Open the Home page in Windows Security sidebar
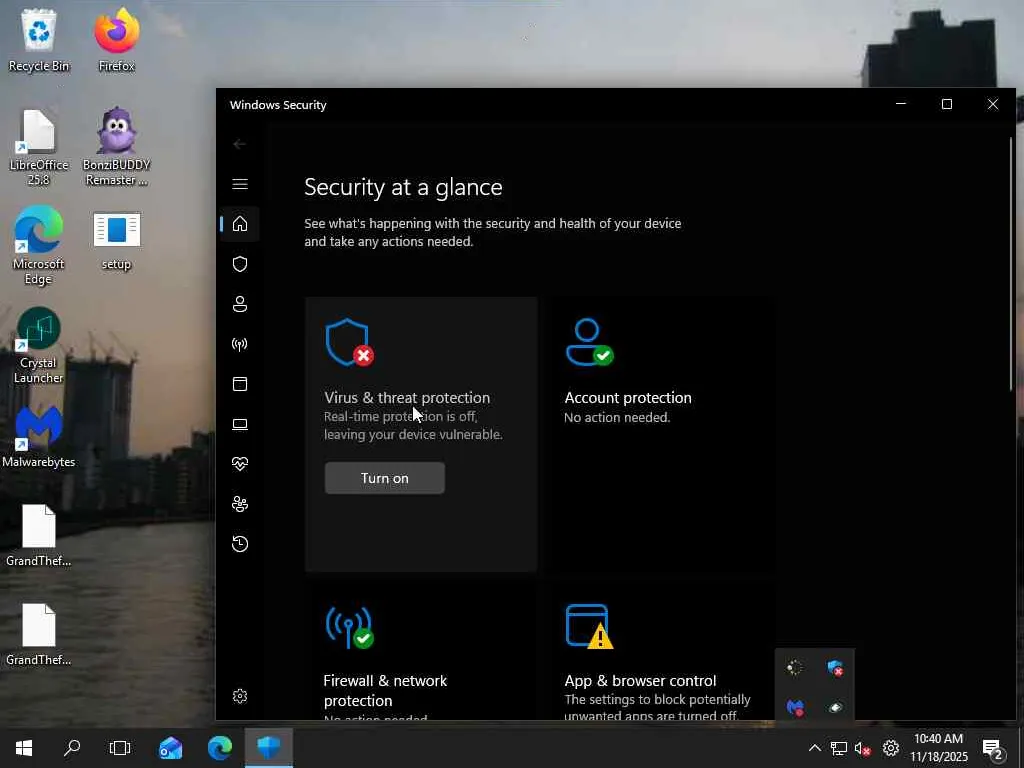This screenshot has height=768, width=1024. [x=240, y=224]
